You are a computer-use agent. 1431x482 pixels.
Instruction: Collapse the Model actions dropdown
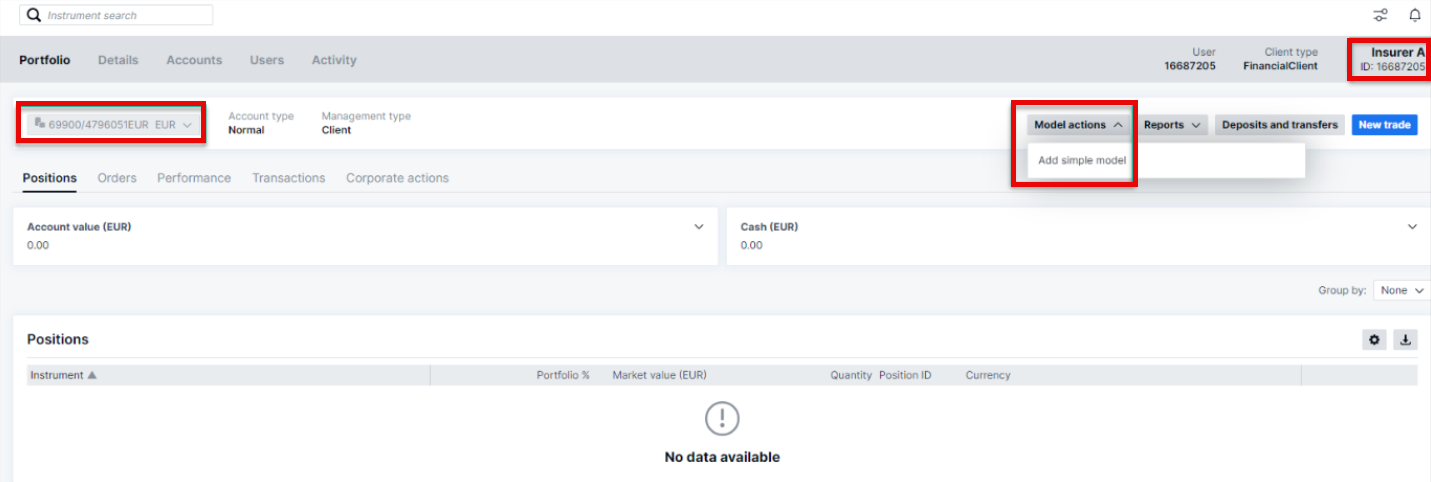(1078, 125)
